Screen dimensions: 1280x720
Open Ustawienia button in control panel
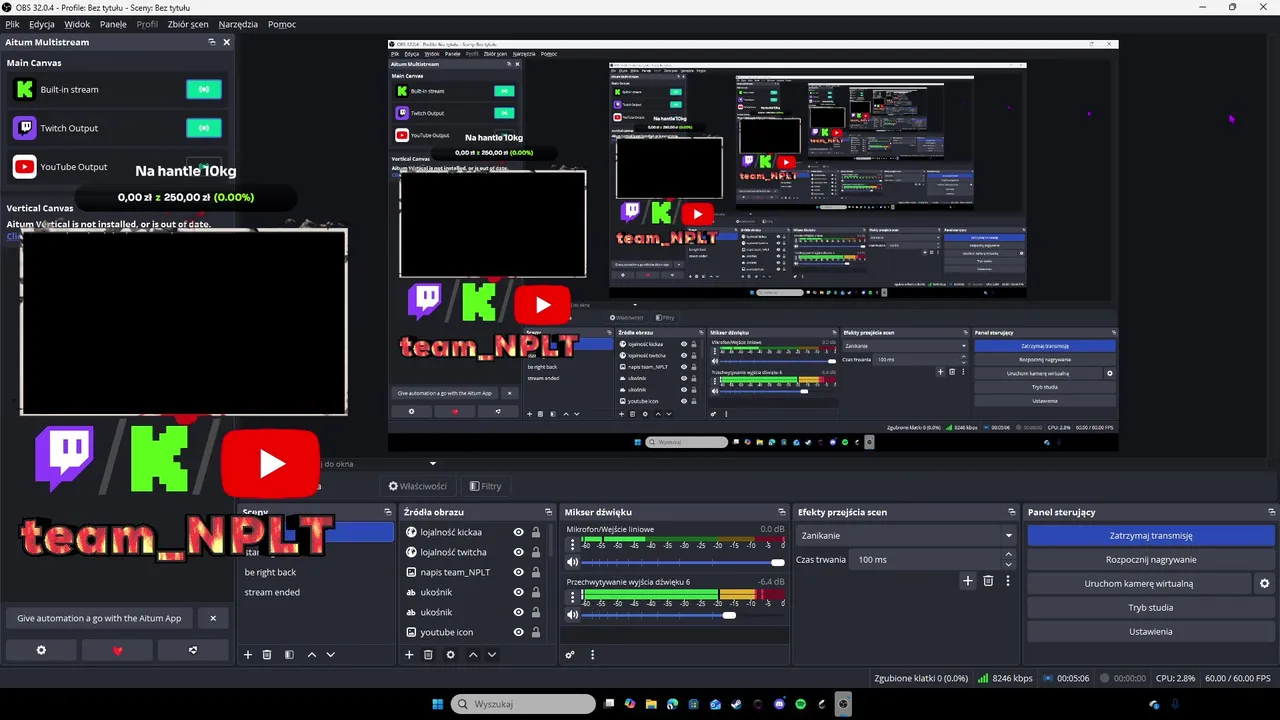[1151, 632]
